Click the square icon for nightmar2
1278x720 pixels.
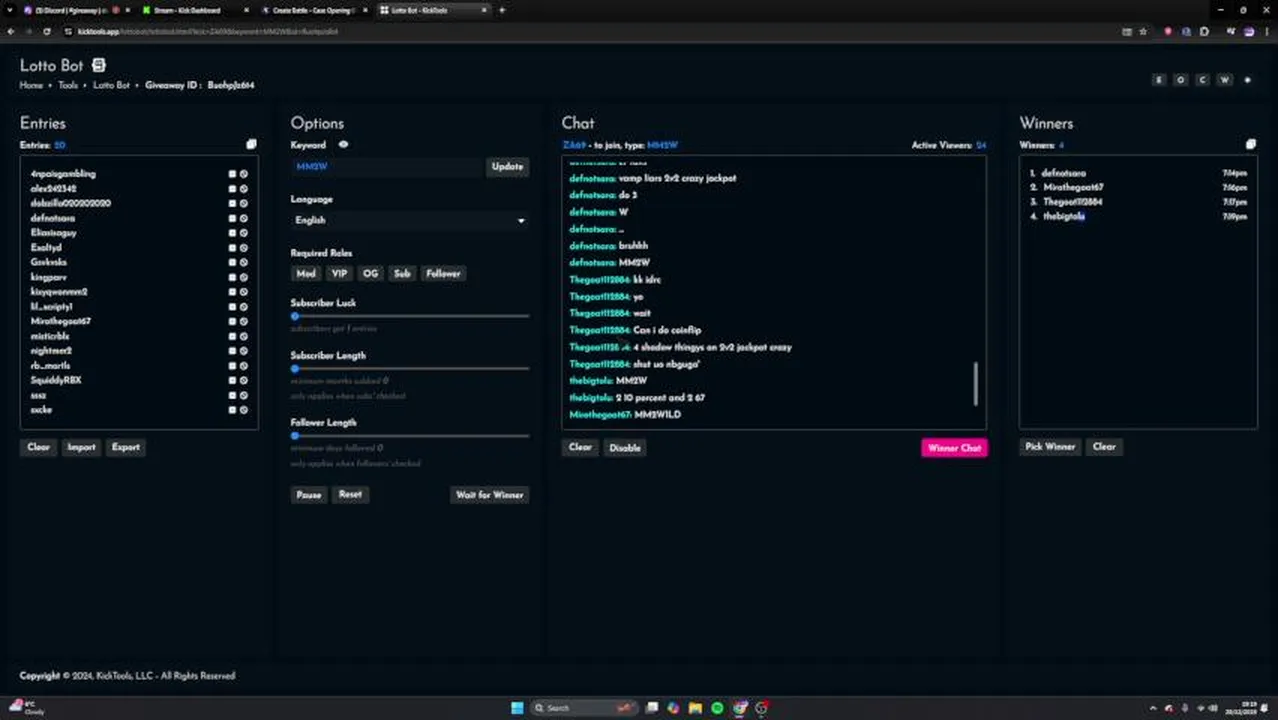coord(232,351)
